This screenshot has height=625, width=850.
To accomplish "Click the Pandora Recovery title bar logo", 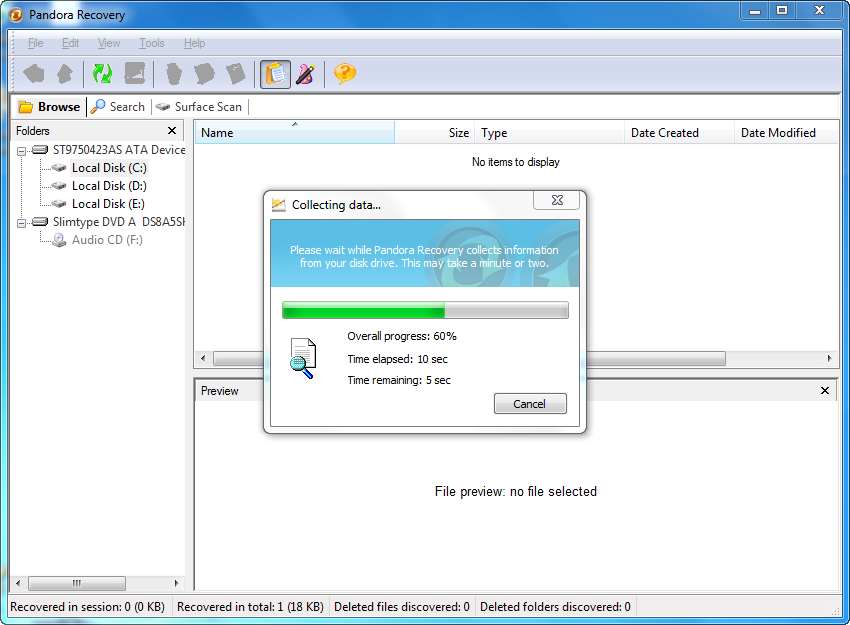I will click(x=16, y=15).
